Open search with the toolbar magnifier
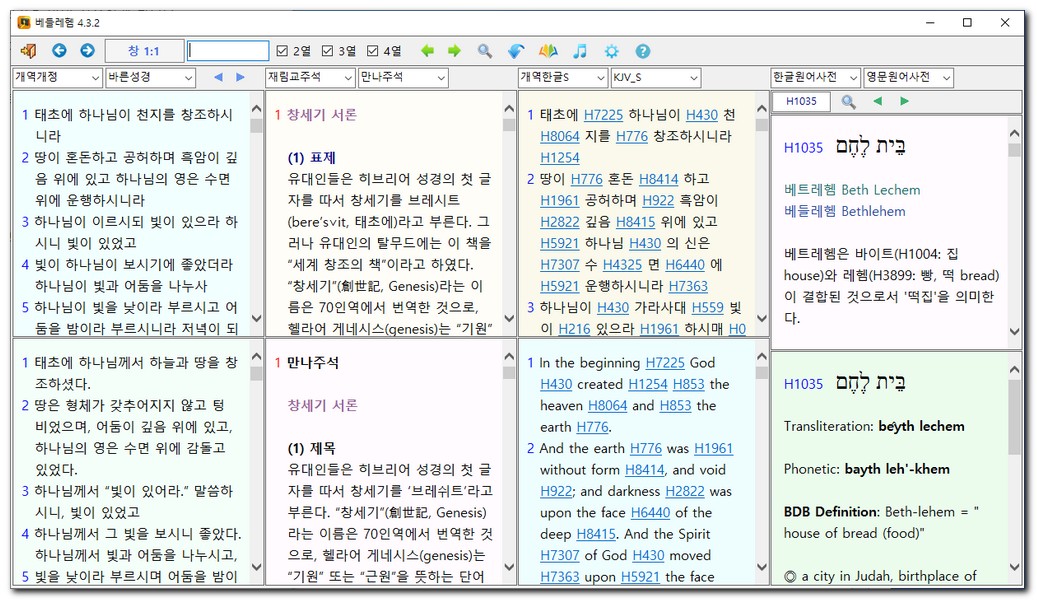 pos(484,51)
